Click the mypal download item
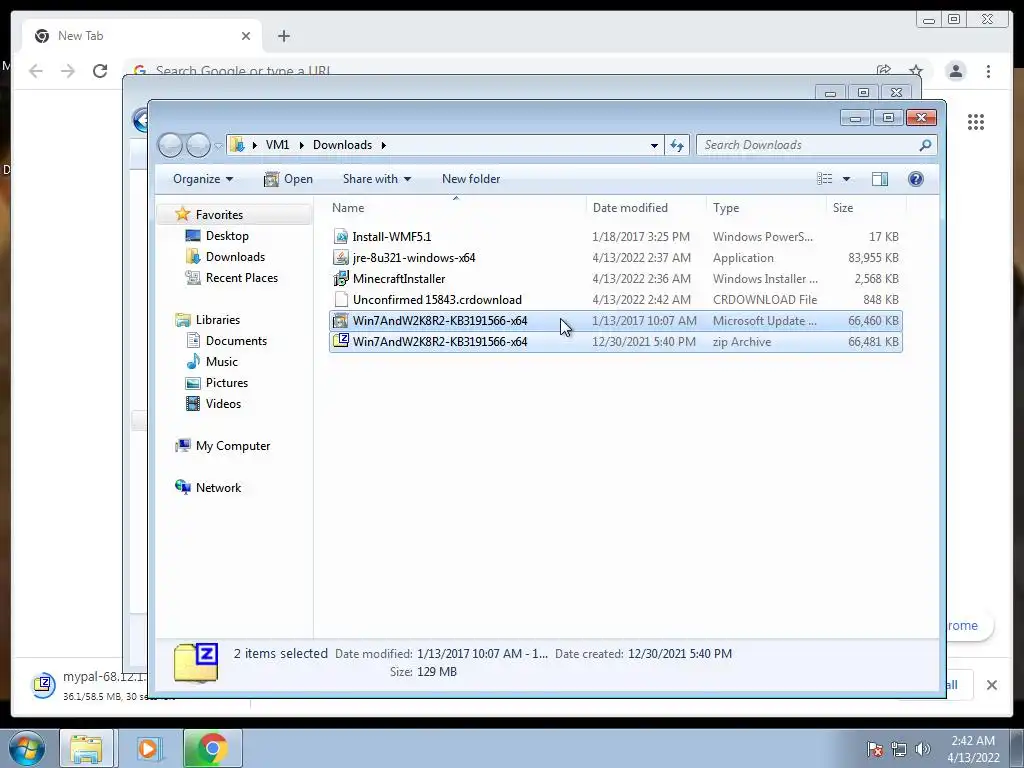This screenshot has width=1024, height=768. 88,686
